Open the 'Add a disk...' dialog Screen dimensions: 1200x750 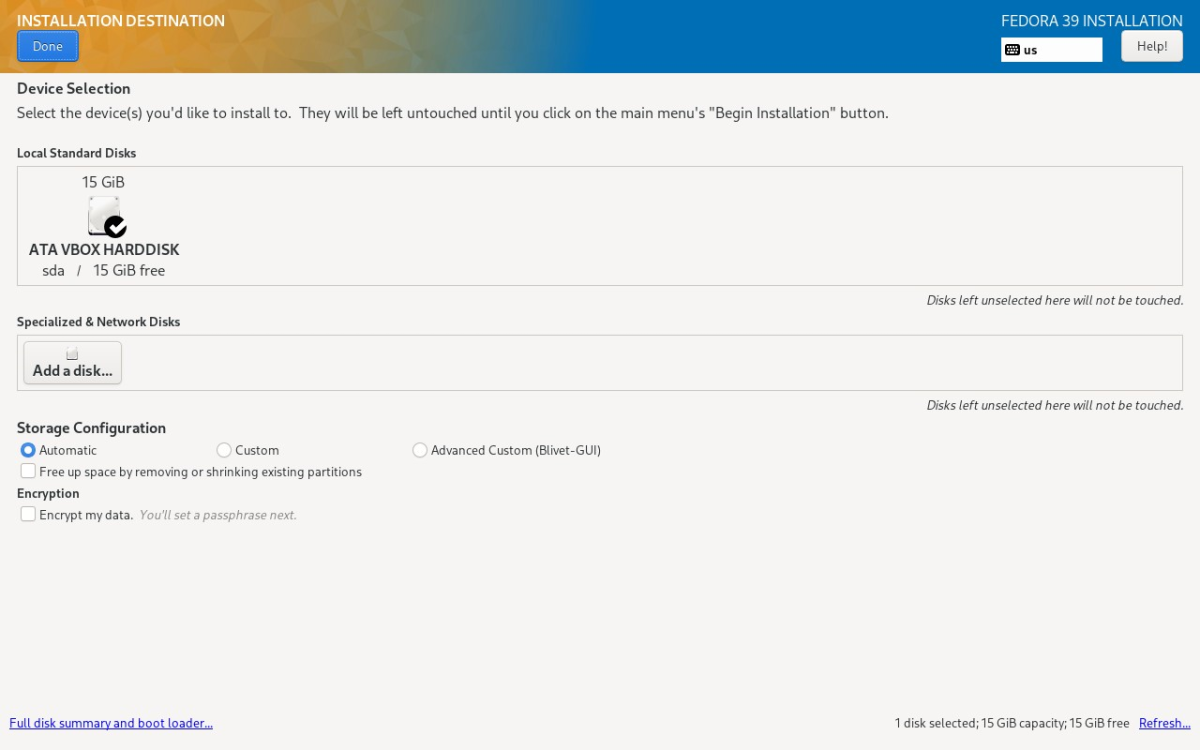[x=73, y=363]
